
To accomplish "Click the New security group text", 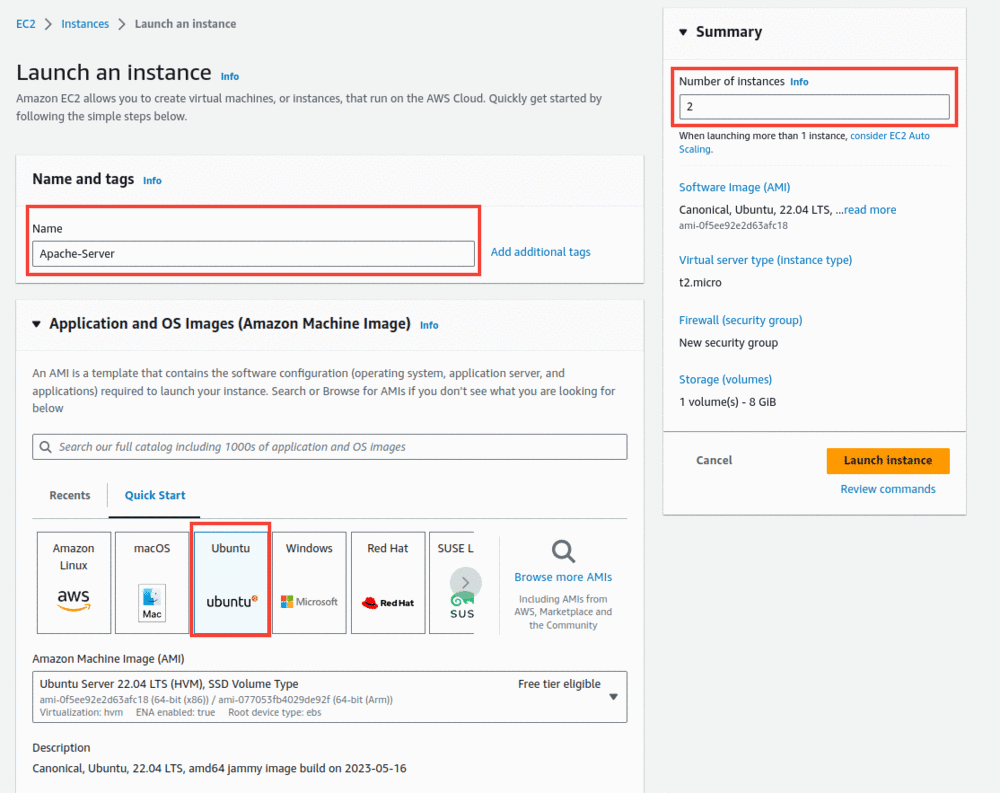I will click(x=728, y=343).
